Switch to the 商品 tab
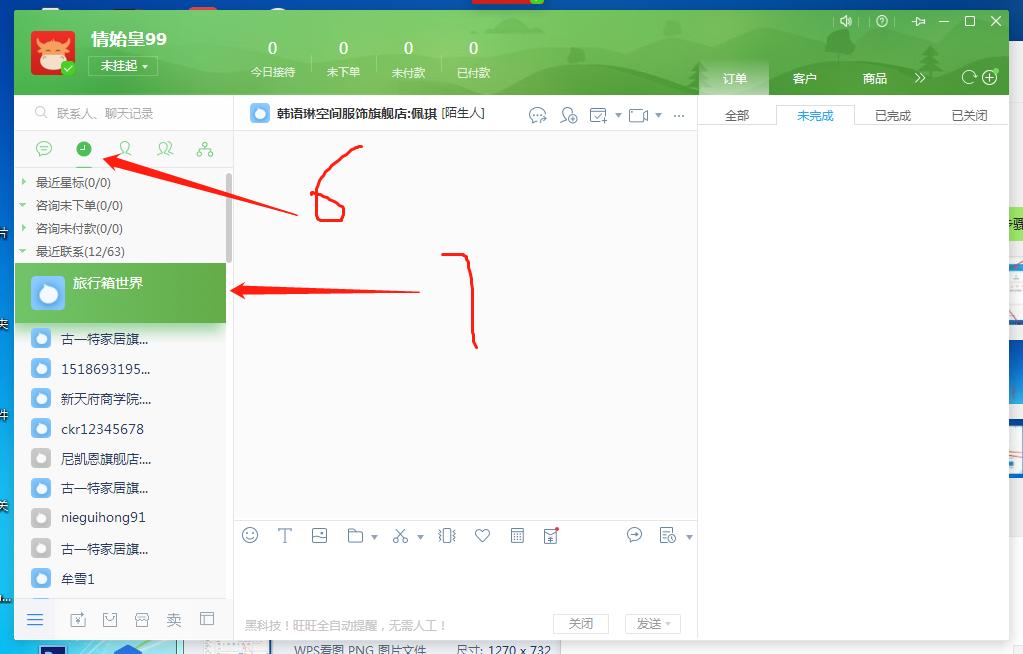This screenshot has height=654, width=1023. point(874,79)
